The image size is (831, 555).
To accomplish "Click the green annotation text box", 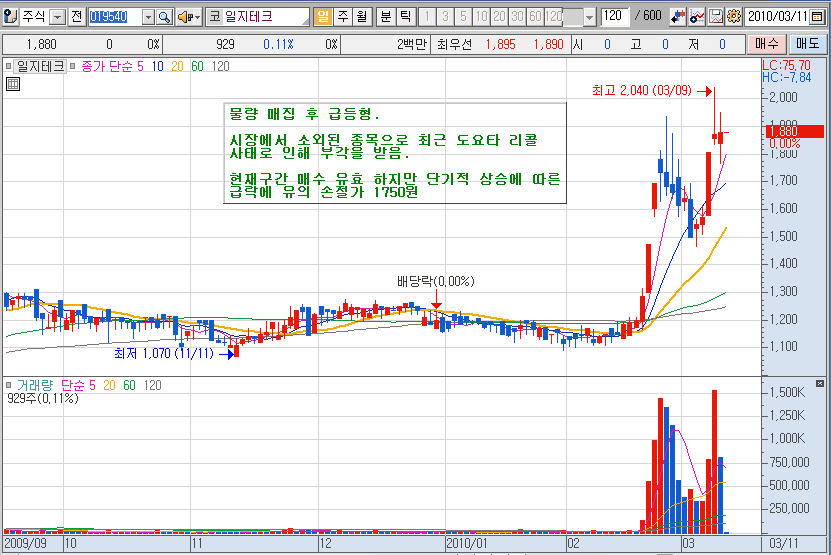I will click(x=395, y=153).
